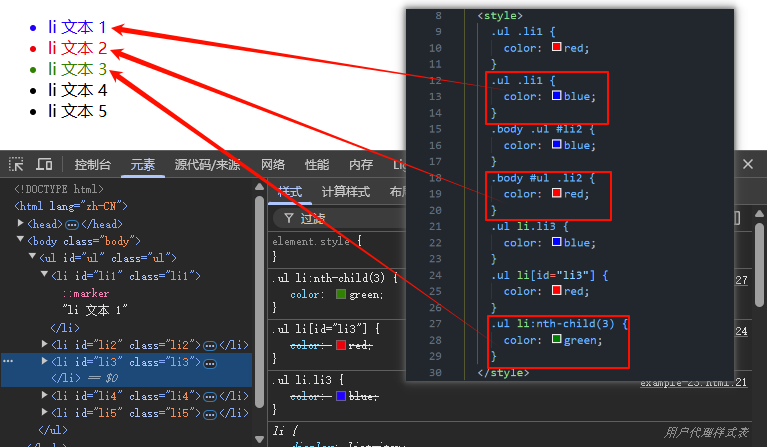The width and height of the screenshot is (767, 447).
Task: Expand the head element node
Action: 21,224
